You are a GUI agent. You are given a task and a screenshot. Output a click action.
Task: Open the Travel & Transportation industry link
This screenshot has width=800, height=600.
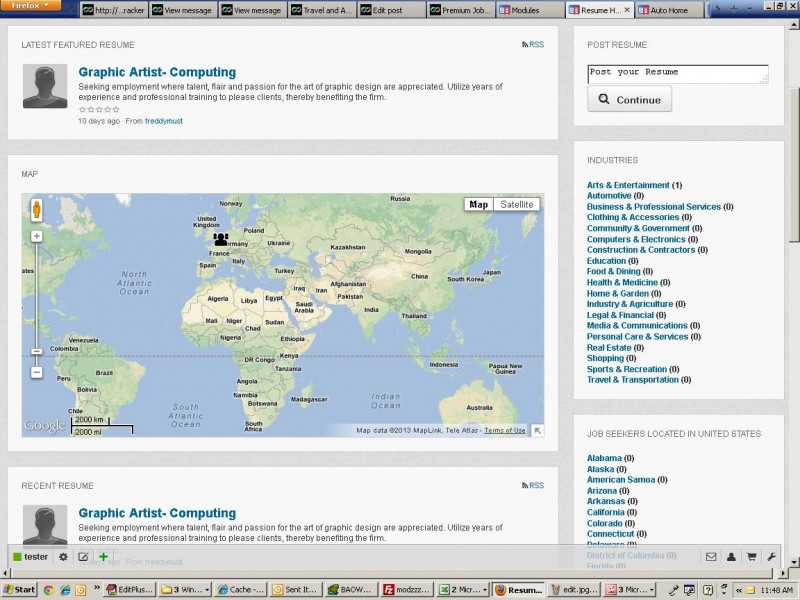point(633,380)
